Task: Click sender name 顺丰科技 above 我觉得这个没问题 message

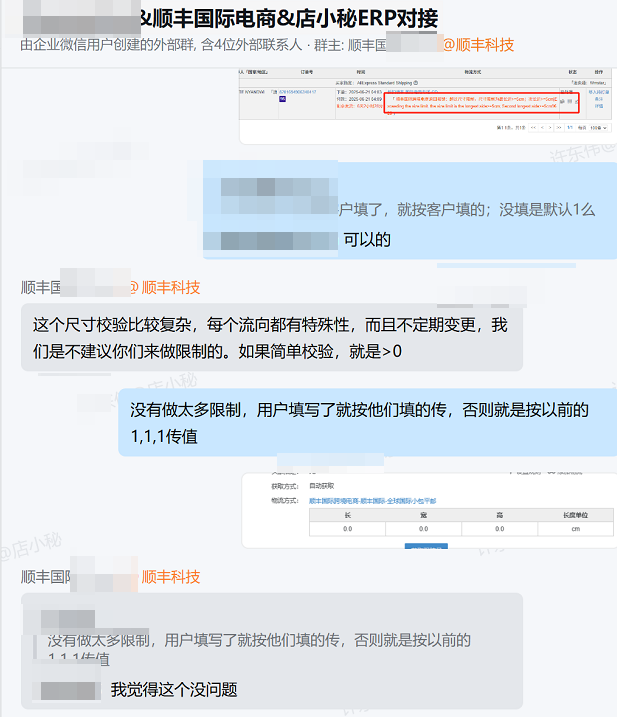Action: click(x=171, y=577)
